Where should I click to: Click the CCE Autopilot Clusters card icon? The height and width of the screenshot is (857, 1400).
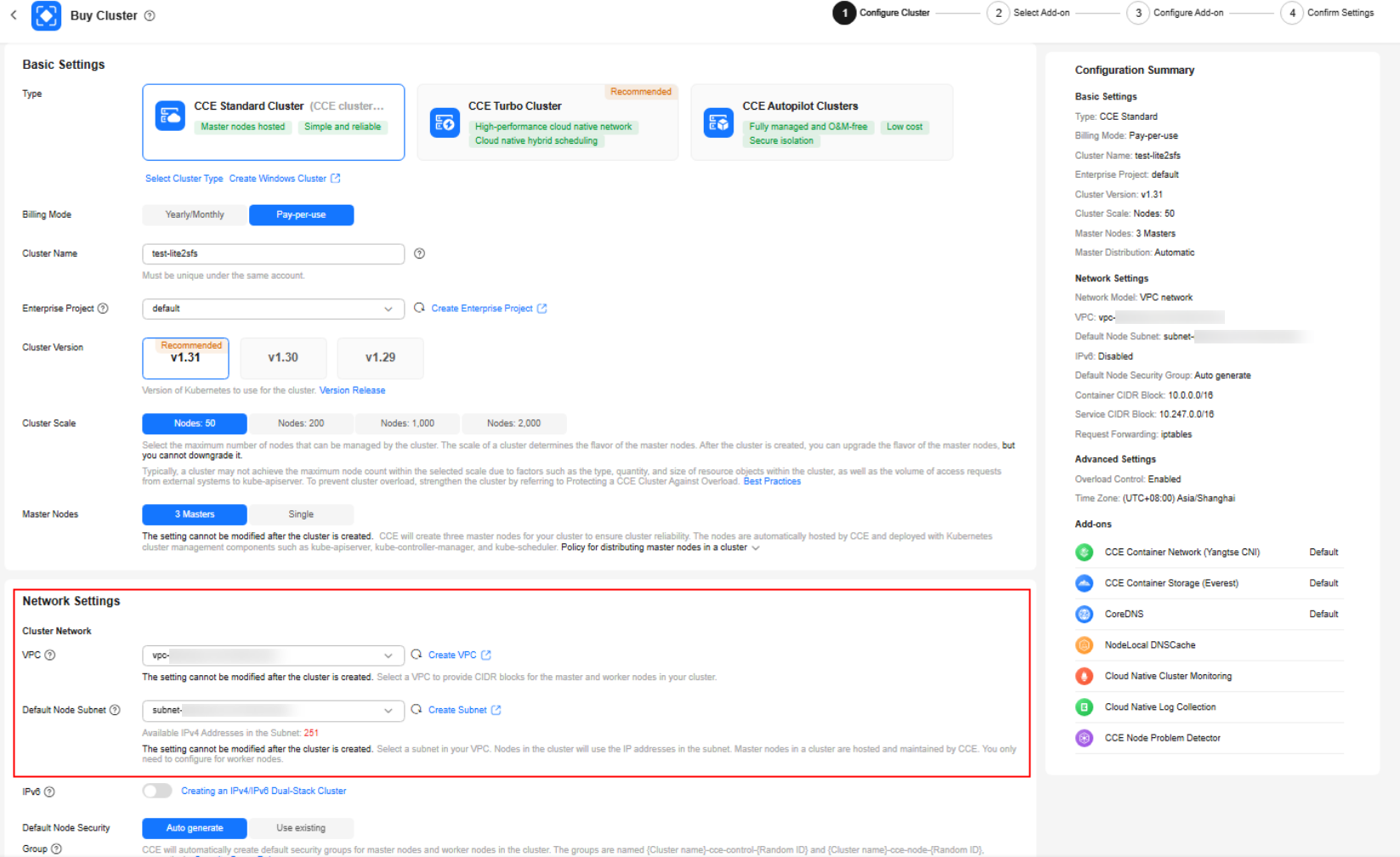pos(718,122)
